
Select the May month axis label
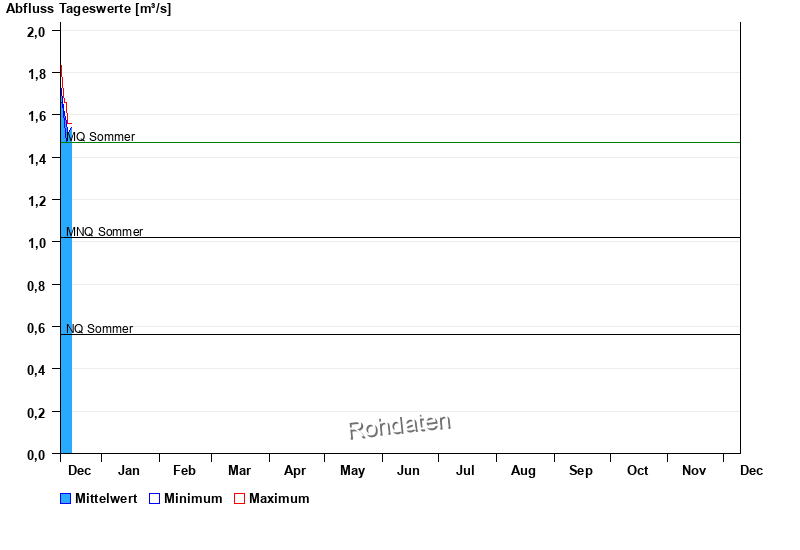point(352,471)
